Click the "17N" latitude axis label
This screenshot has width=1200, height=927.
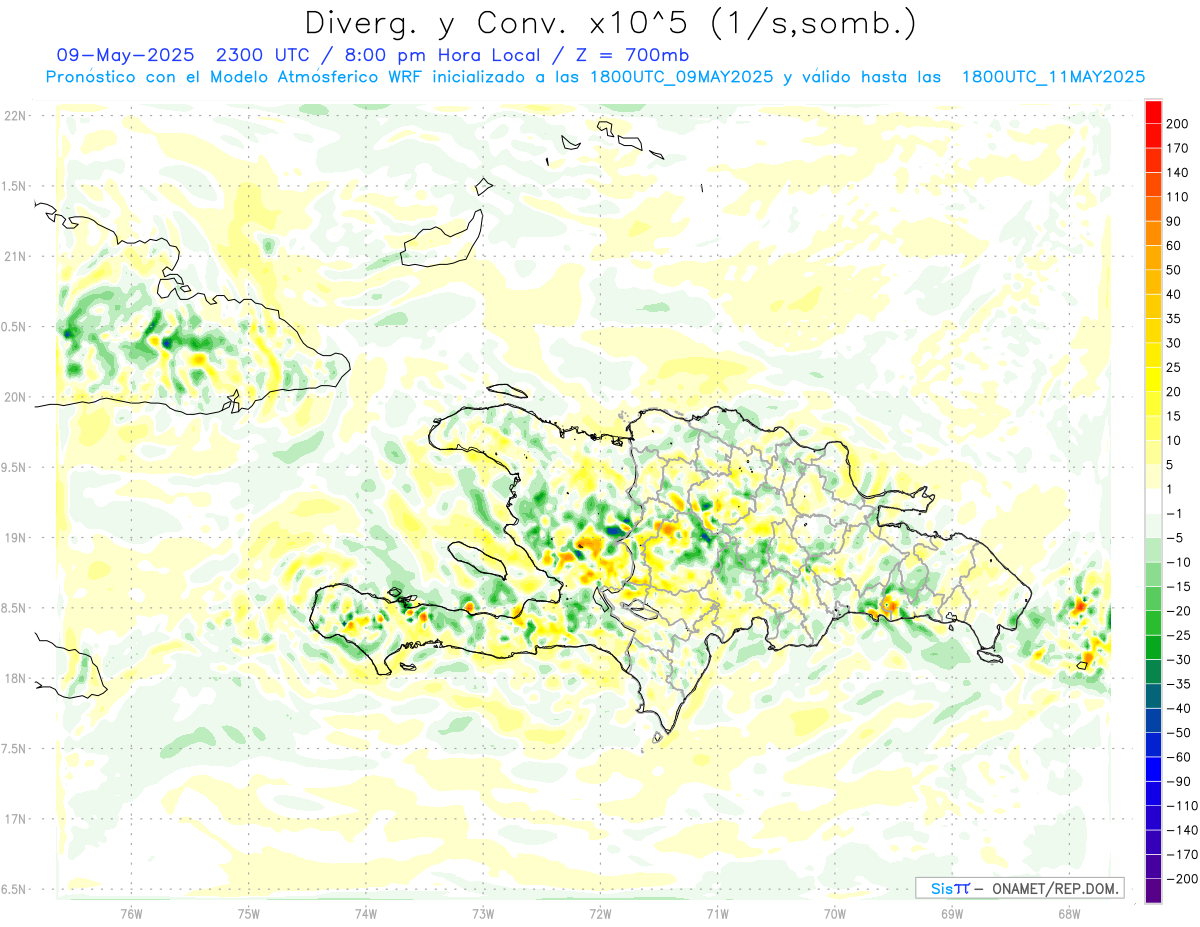(x=14, y=819)
